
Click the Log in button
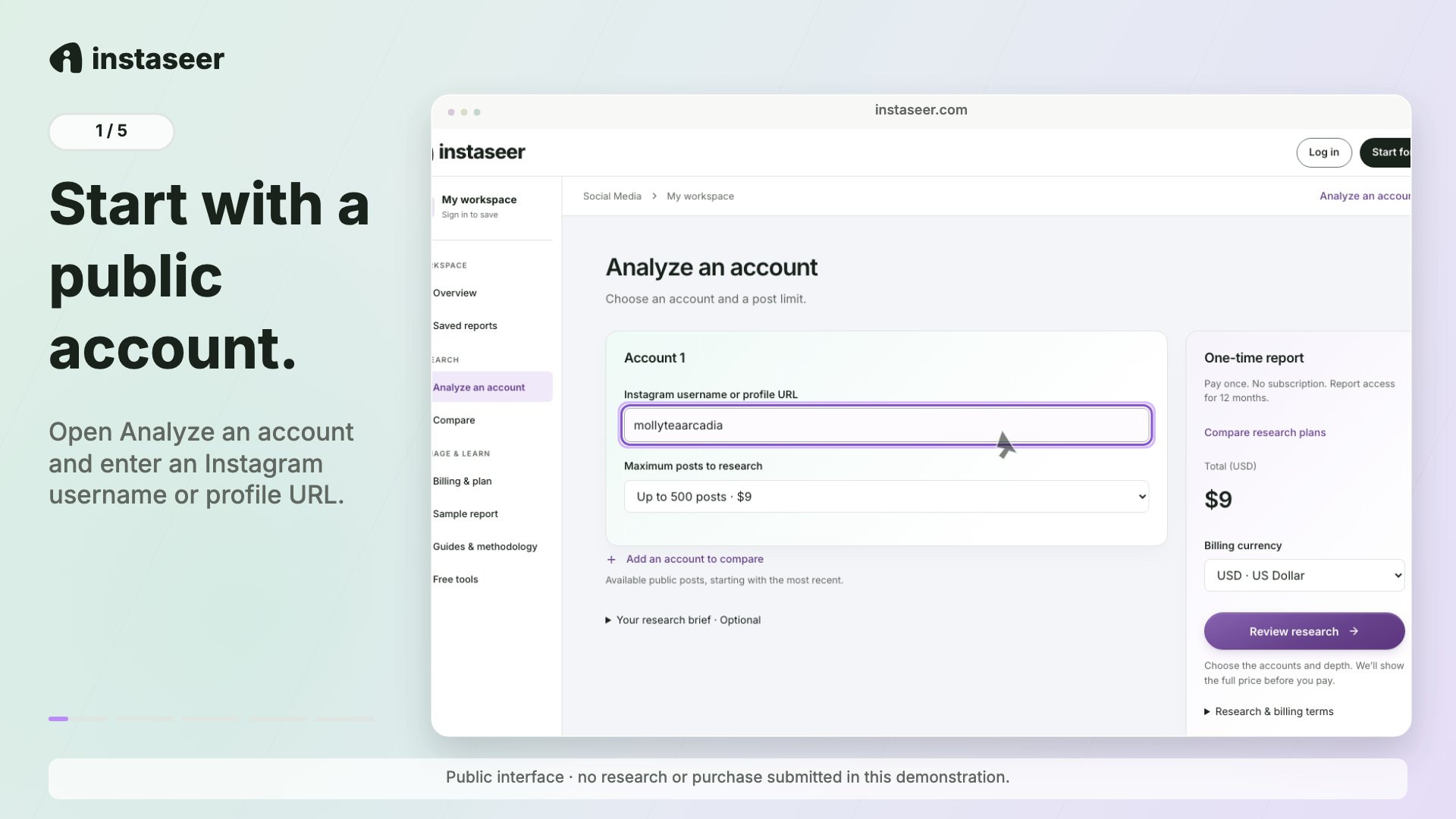point(1323,152)
